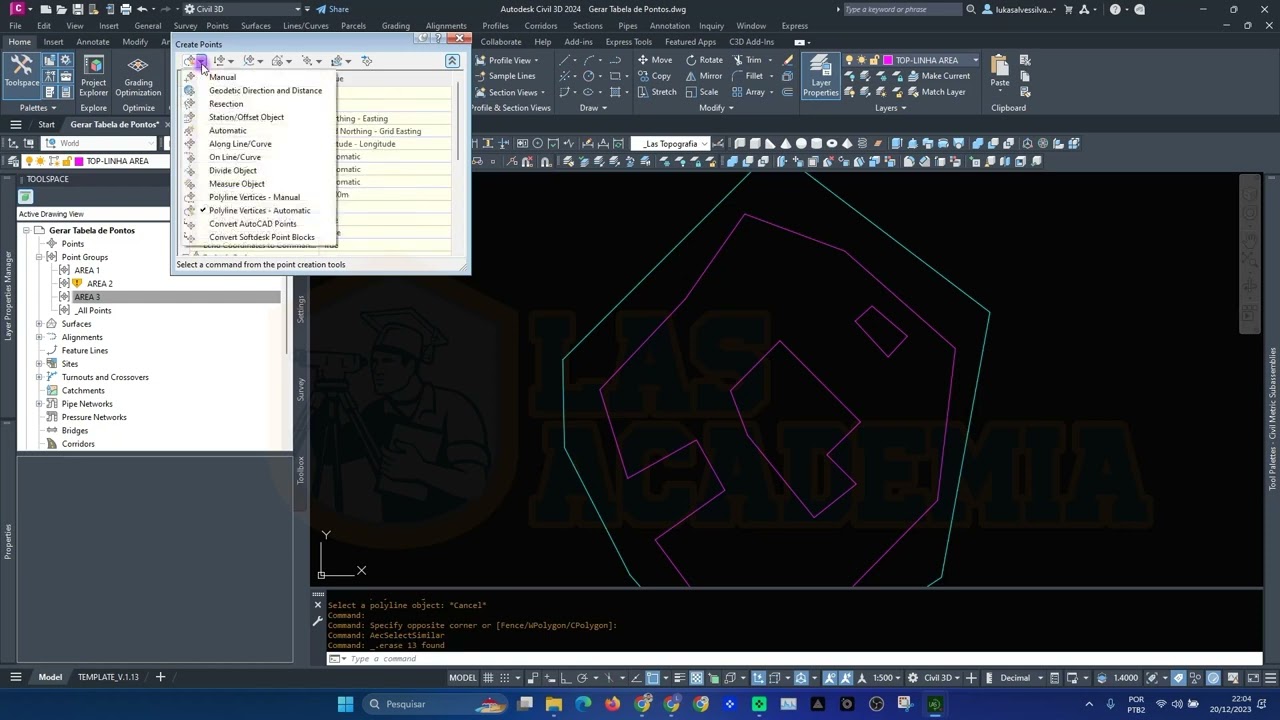Click the command line customize wrench
The image size is (1280, 720).
point(318,620)
